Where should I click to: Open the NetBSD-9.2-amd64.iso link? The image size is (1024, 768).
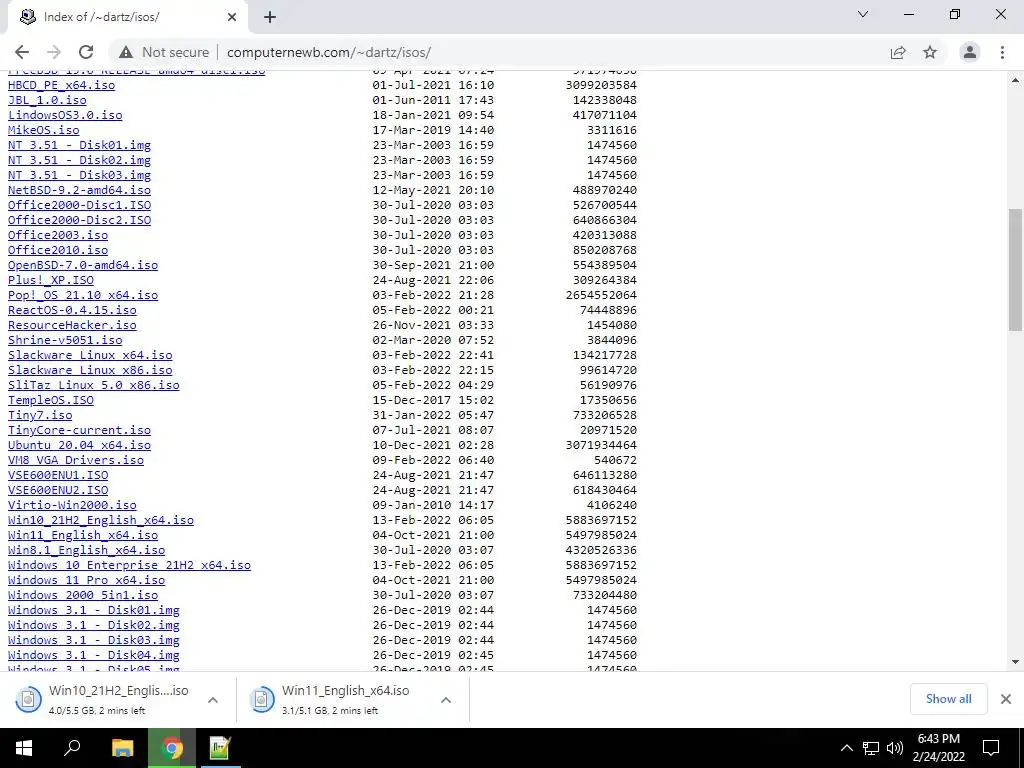tap(79, 190)
